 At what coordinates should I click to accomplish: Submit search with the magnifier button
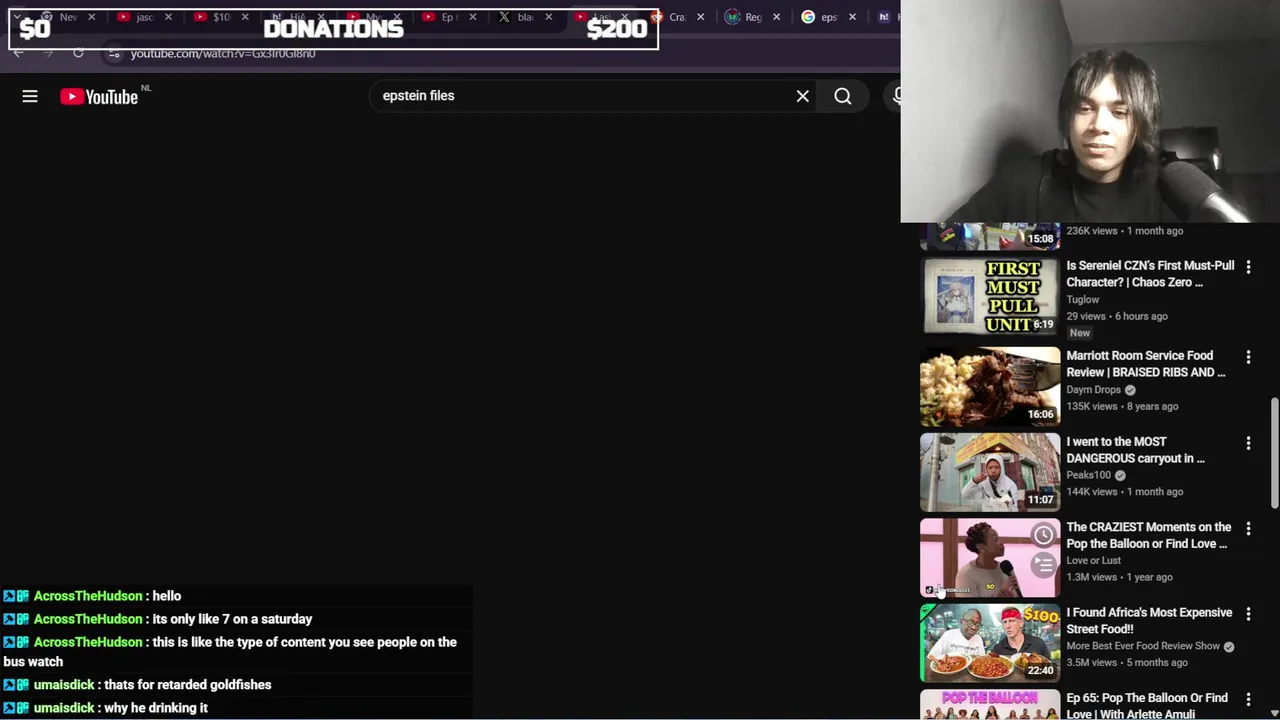843,96
